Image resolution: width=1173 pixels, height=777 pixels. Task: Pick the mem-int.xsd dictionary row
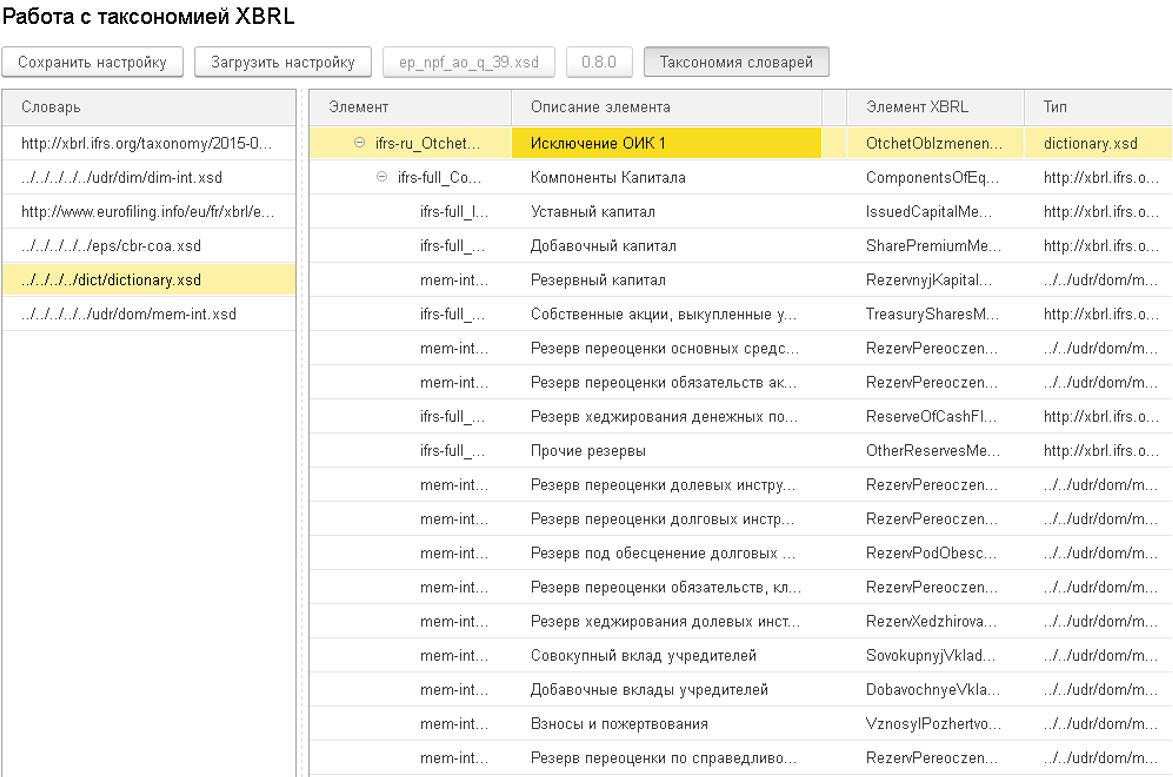point(129,314)
